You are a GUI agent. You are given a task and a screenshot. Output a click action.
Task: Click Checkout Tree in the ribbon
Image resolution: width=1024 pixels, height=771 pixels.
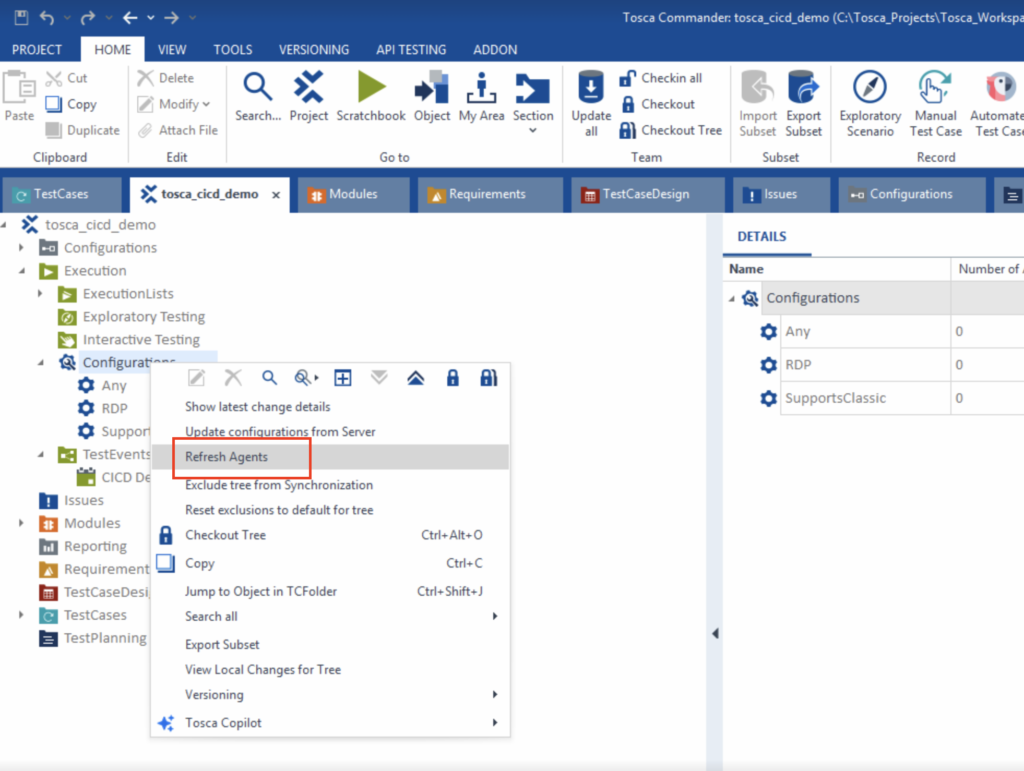pyautogui.click(x=670, y=131)
